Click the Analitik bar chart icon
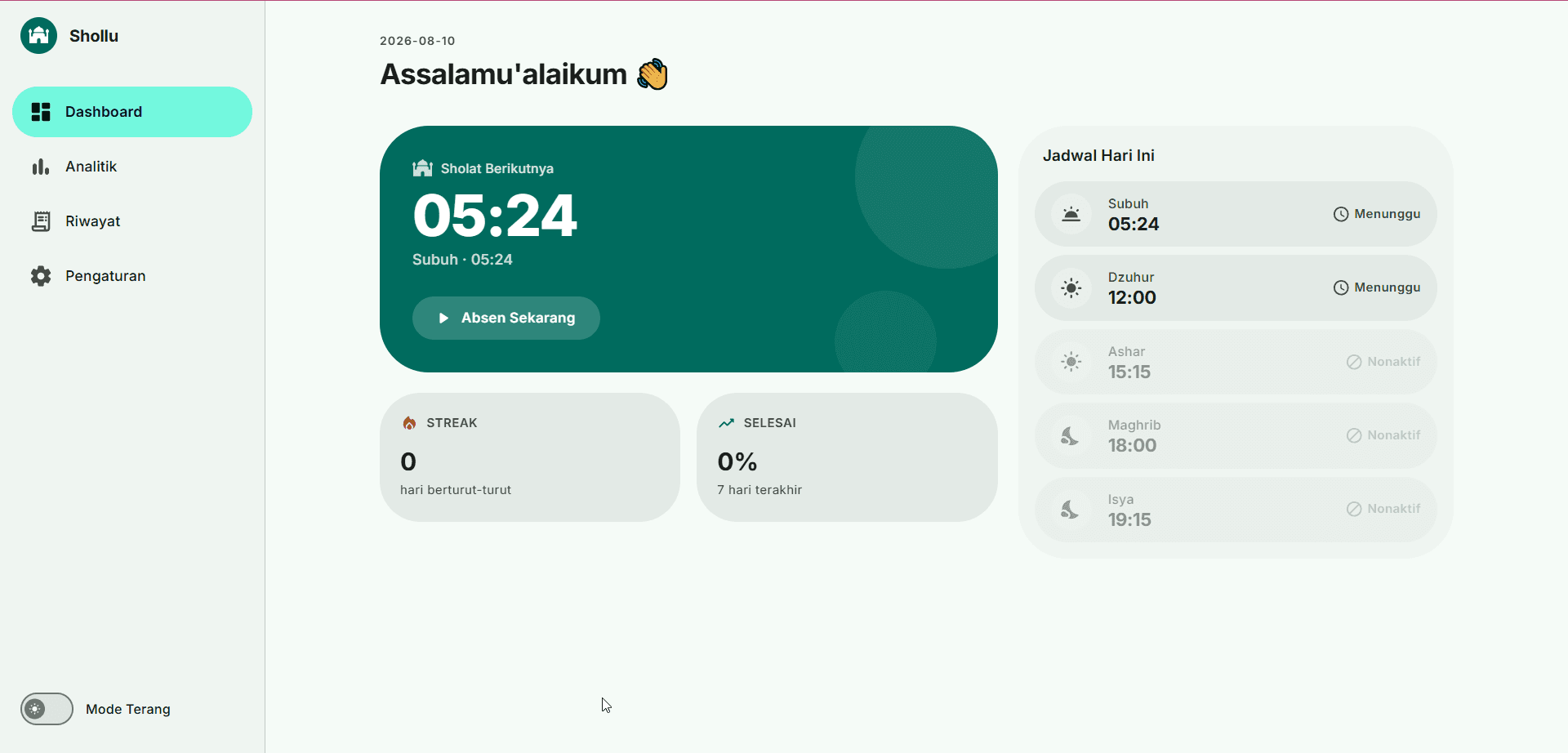1568x753 pixels. pyautogui.click(x=41, y=167)
